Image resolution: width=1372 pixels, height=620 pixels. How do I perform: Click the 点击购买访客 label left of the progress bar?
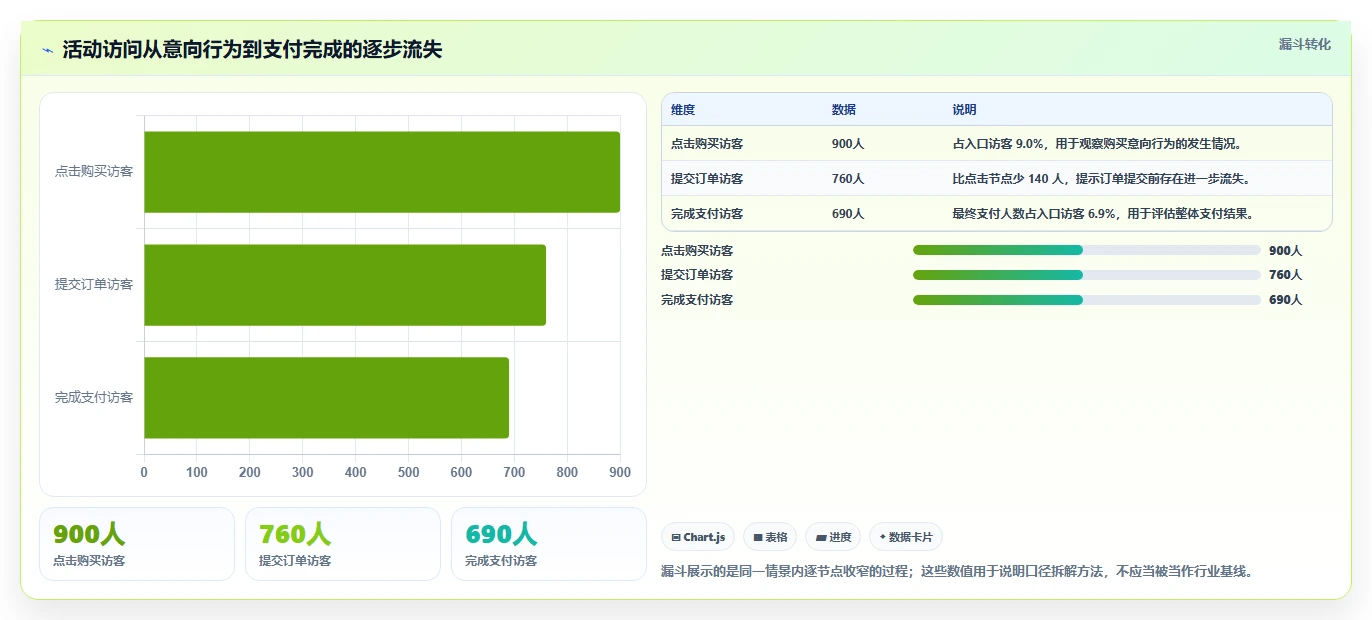click(697, 251)
